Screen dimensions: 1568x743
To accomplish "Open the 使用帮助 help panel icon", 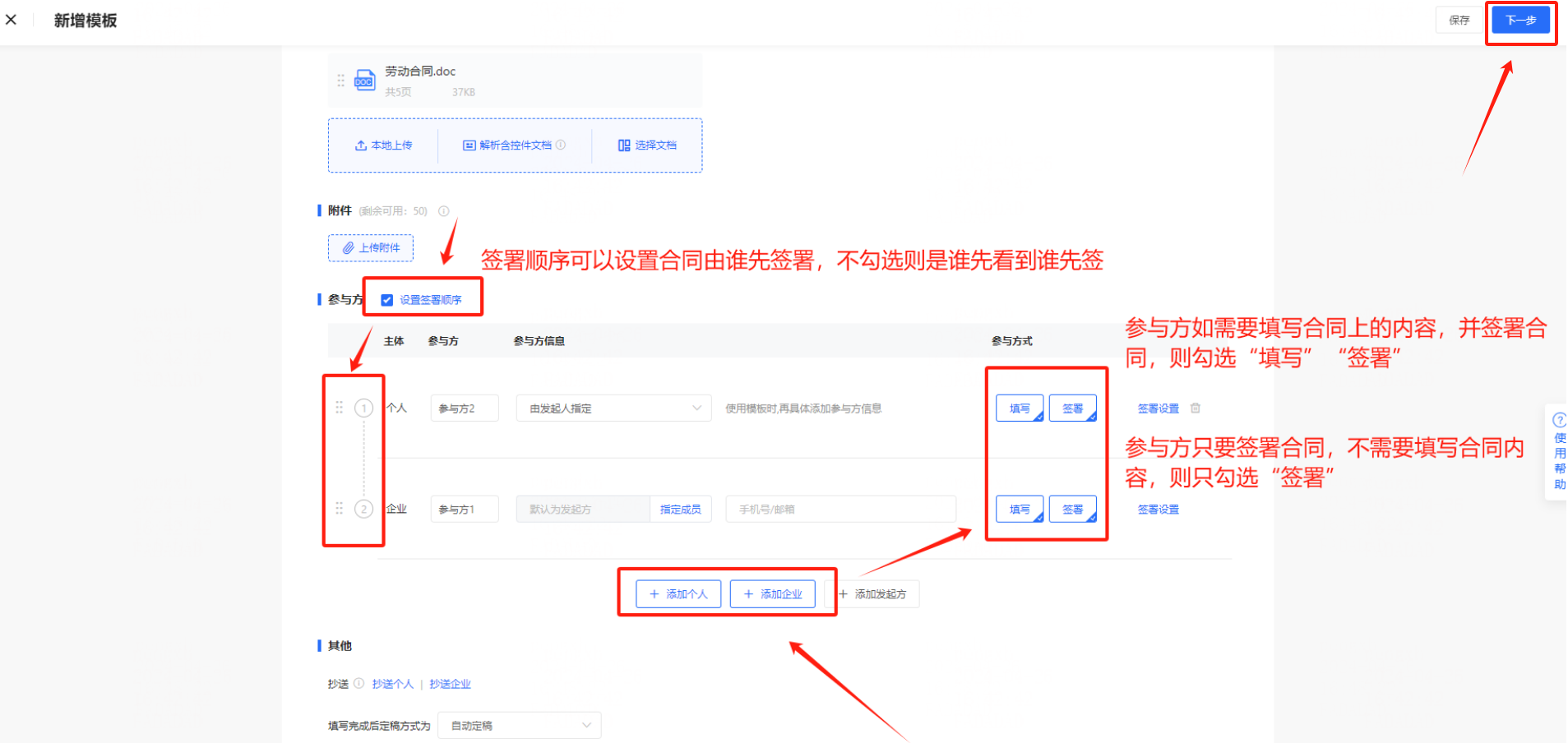I will pyautogui.click(x=1558, y=420).
